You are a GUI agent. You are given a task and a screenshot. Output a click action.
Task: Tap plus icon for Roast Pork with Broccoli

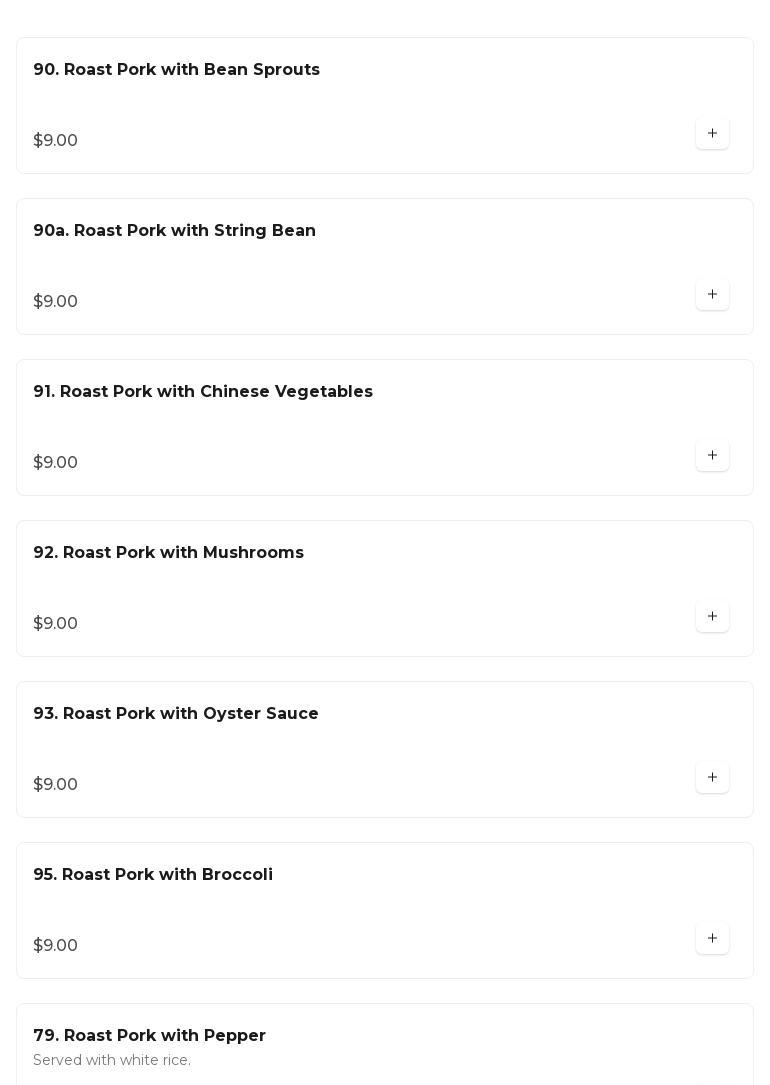712,938
